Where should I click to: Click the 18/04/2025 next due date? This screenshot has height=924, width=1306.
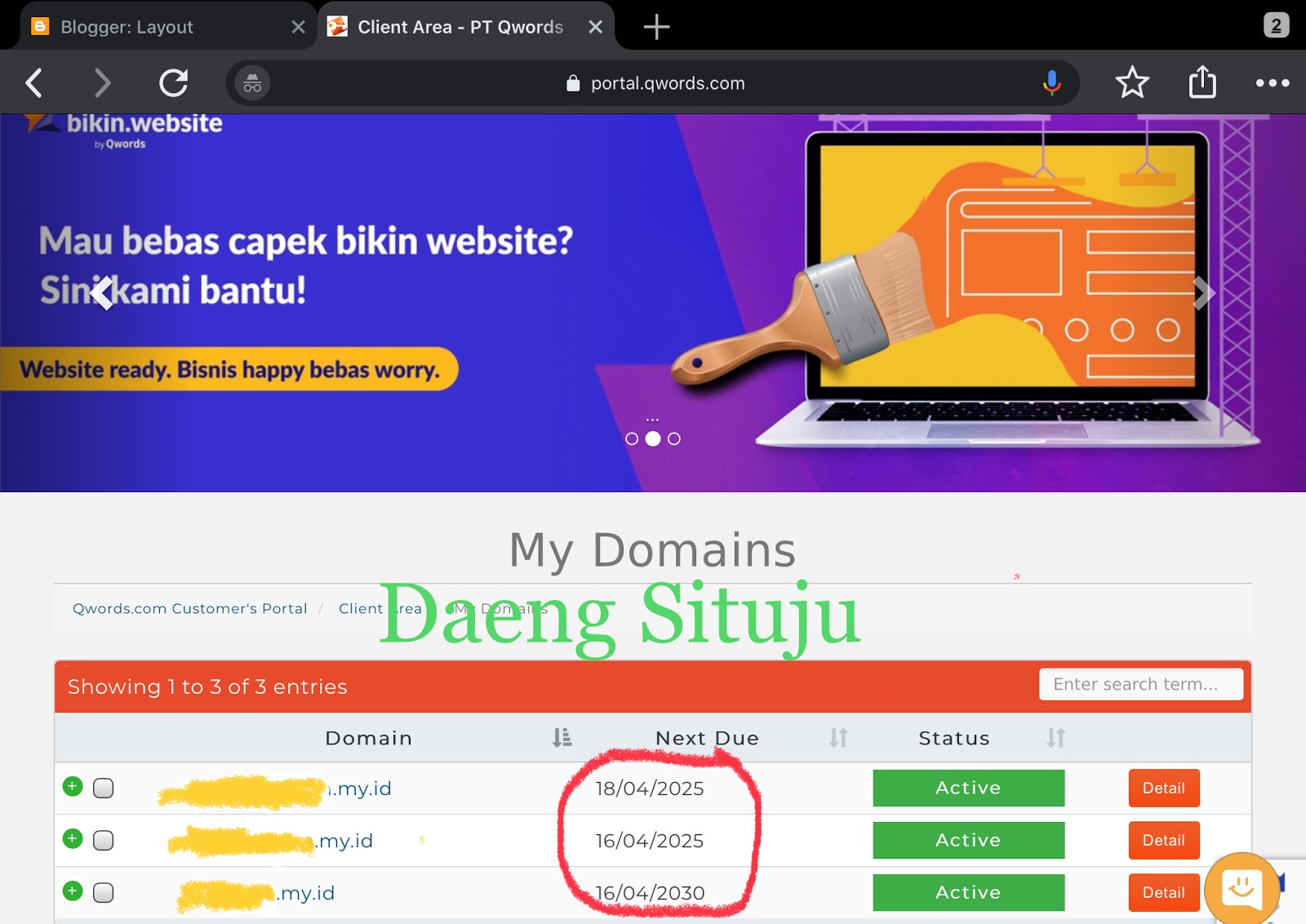[650, 789]
